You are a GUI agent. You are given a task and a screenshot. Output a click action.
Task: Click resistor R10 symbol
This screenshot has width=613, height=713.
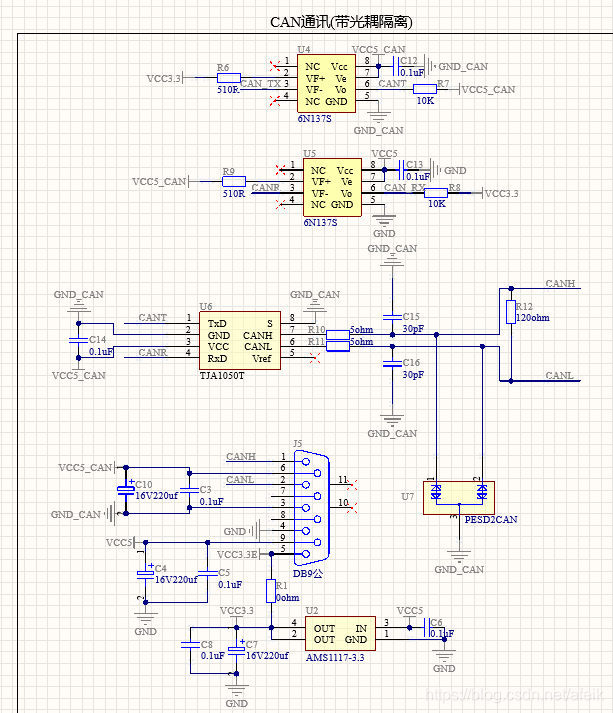338,335
